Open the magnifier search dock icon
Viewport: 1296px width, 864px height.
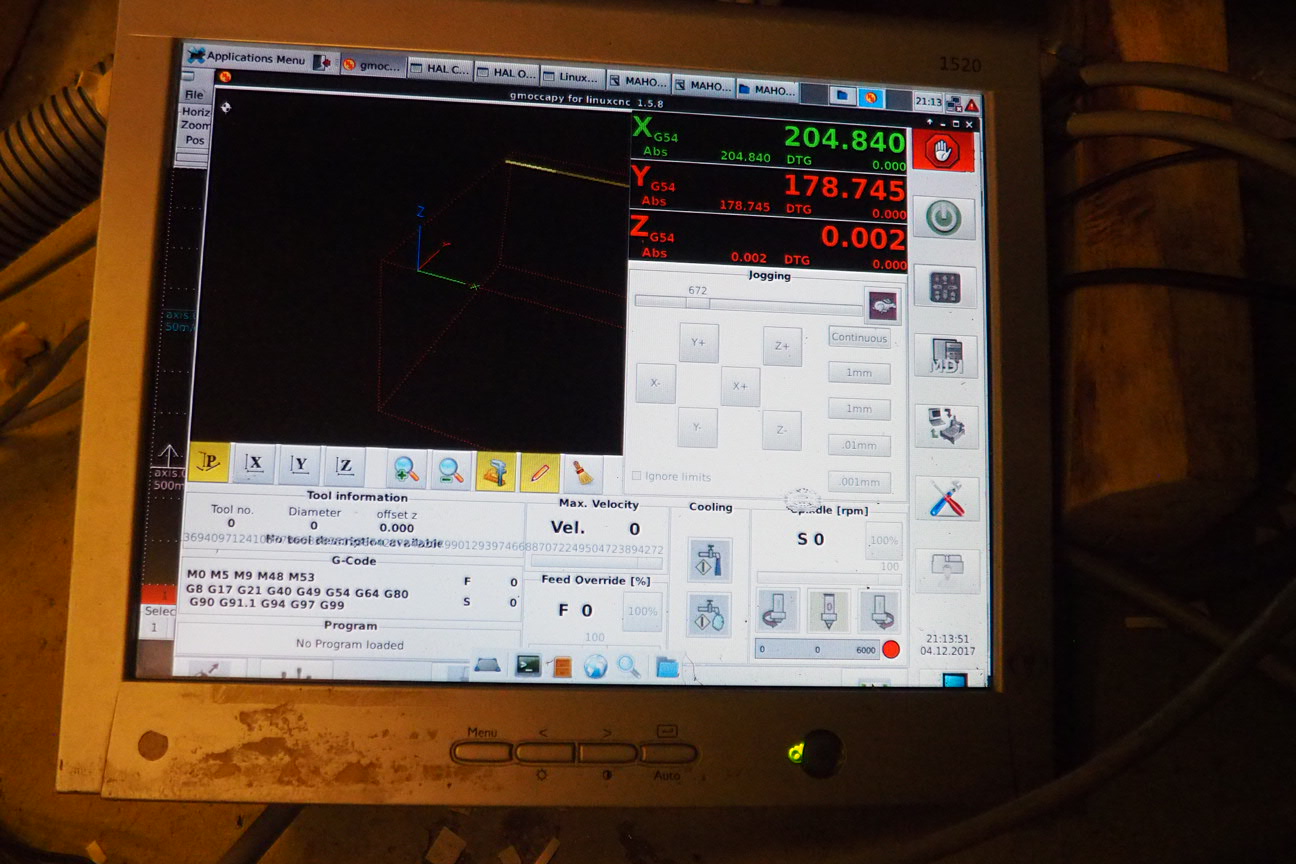click(x=629, y=666)
